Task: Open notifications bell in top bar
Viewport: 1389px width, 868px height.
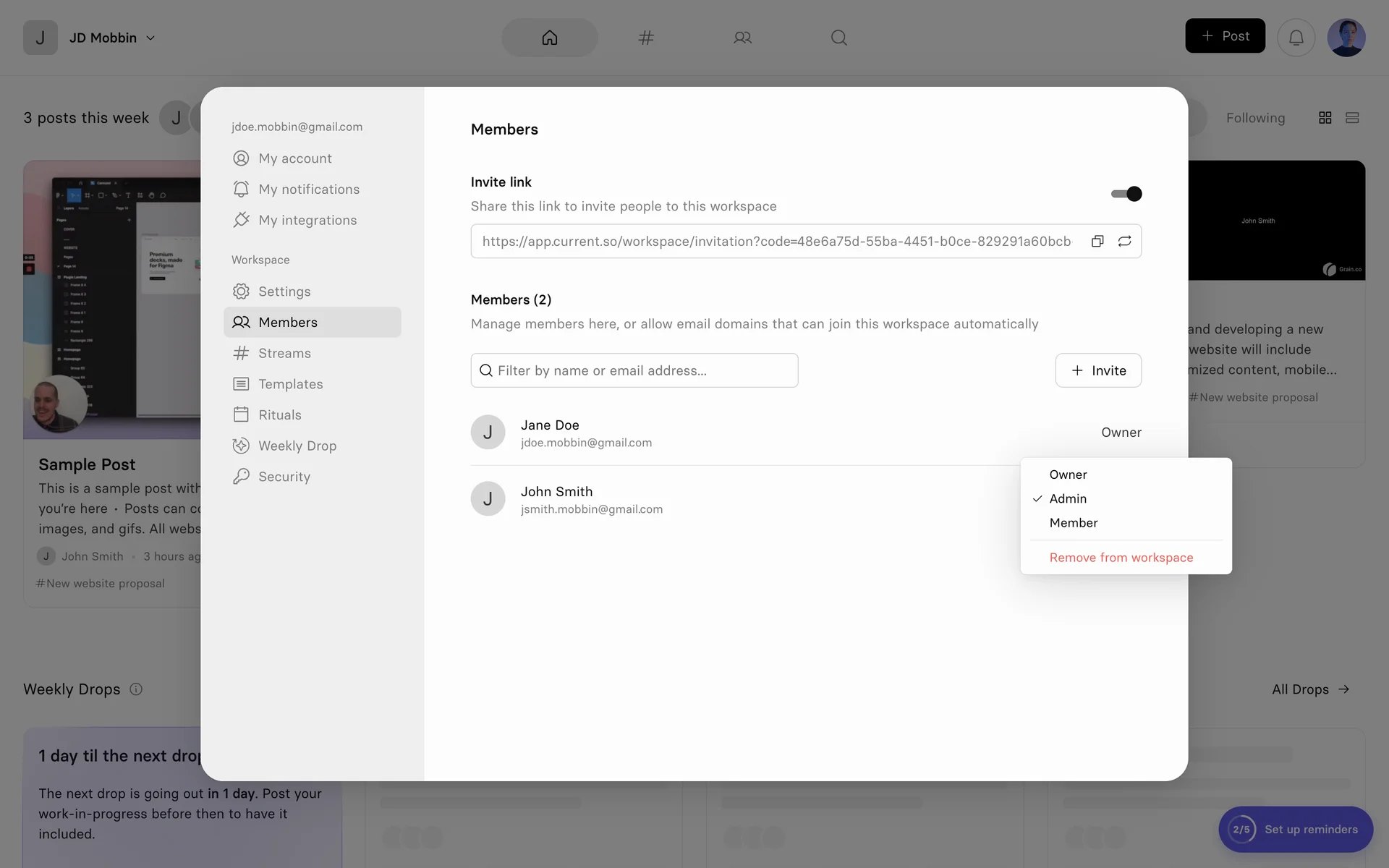Action: (x=1296, y=37)
